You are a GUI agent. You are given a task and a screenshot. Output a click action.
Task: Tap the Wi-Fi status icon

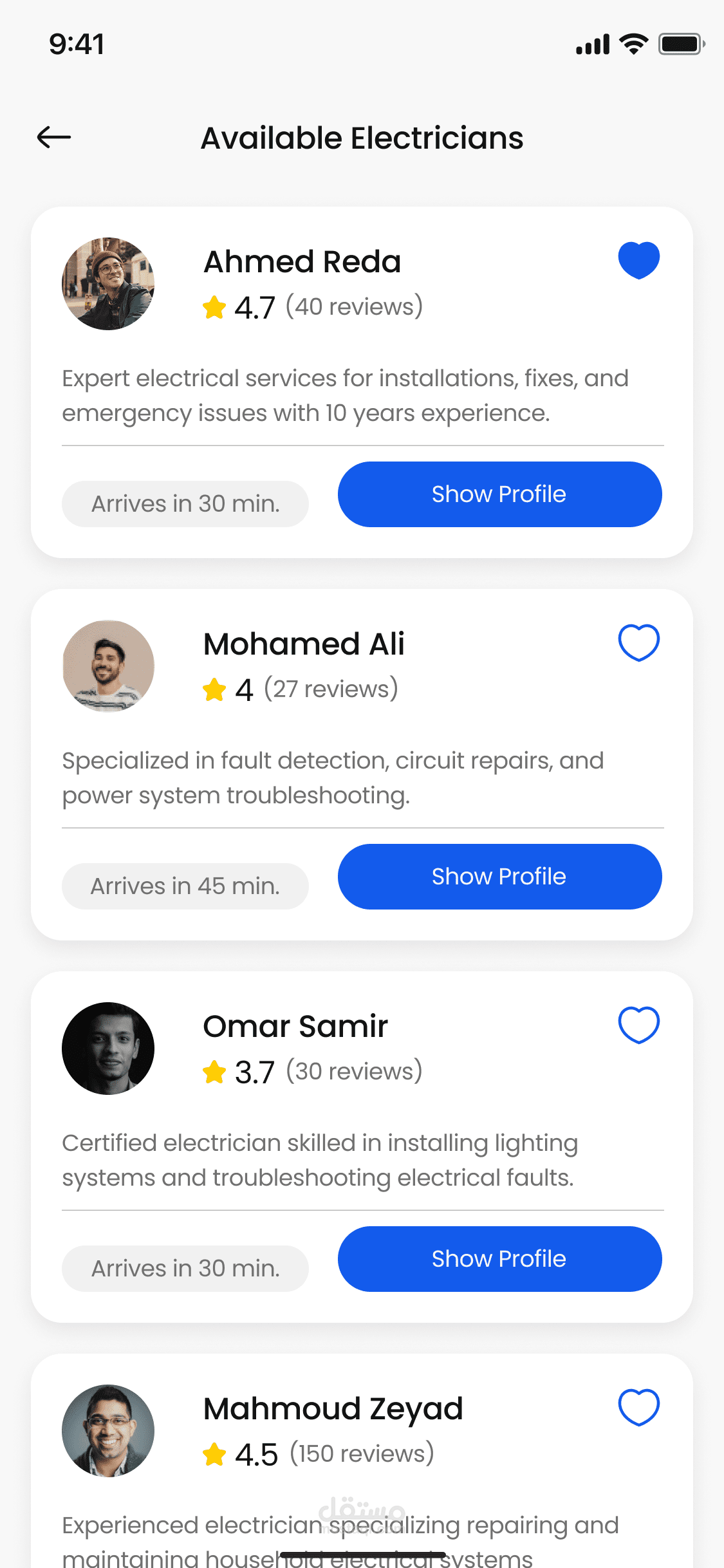coord(633,44)
